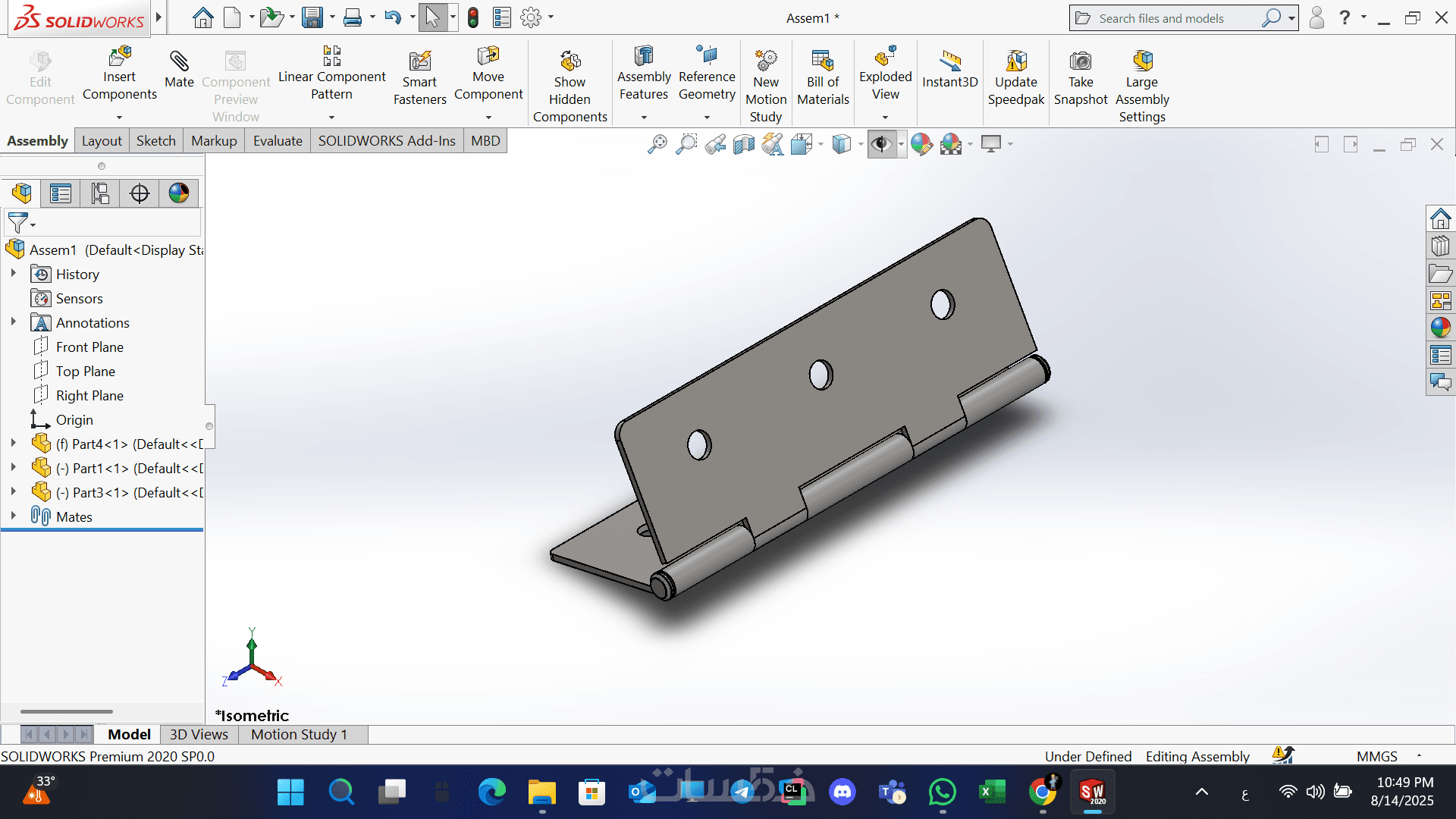
Task: Click the Mate tool icon
Action: pos(179,61)
